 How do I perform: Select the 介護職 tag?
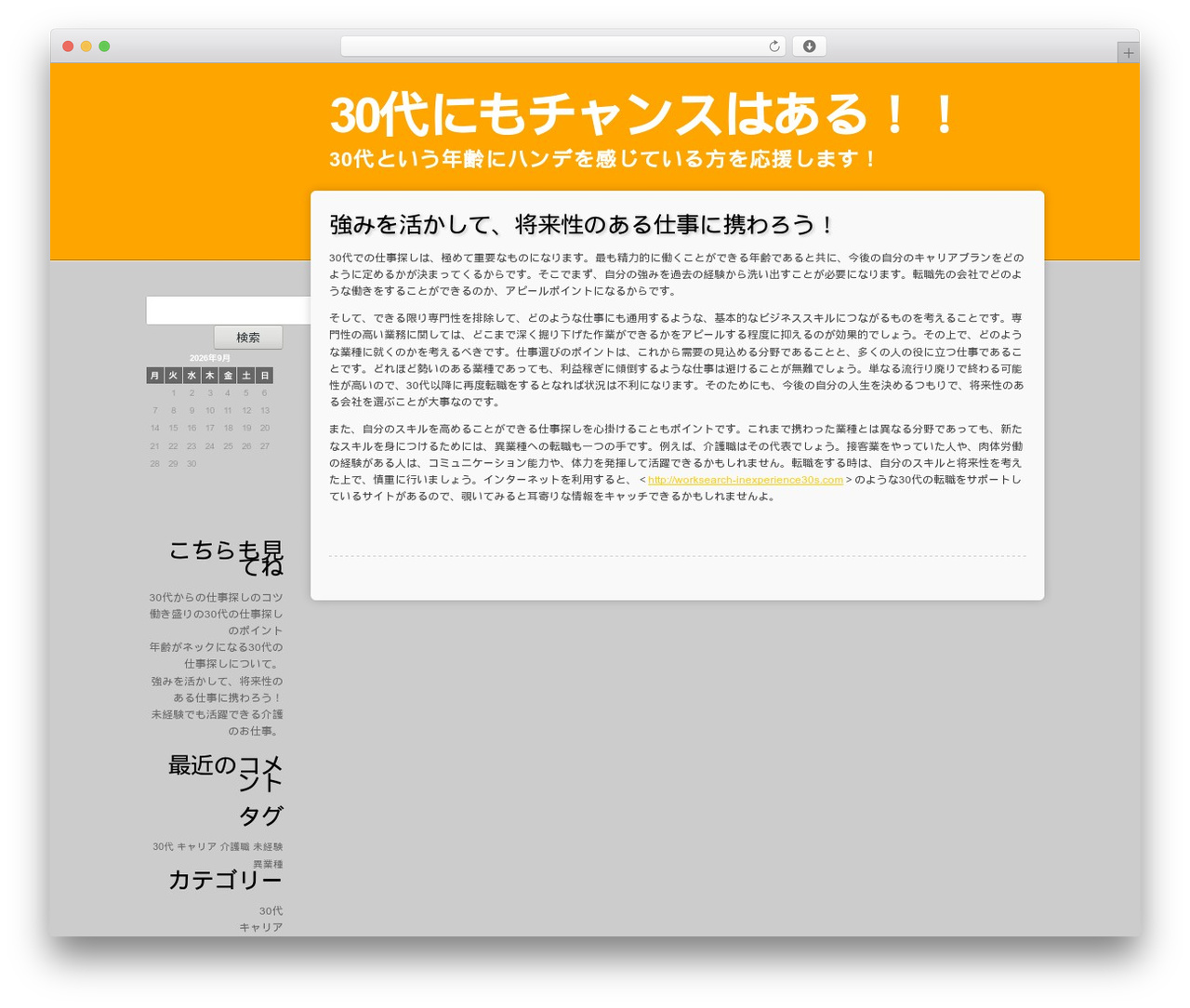tap(234, 847)
